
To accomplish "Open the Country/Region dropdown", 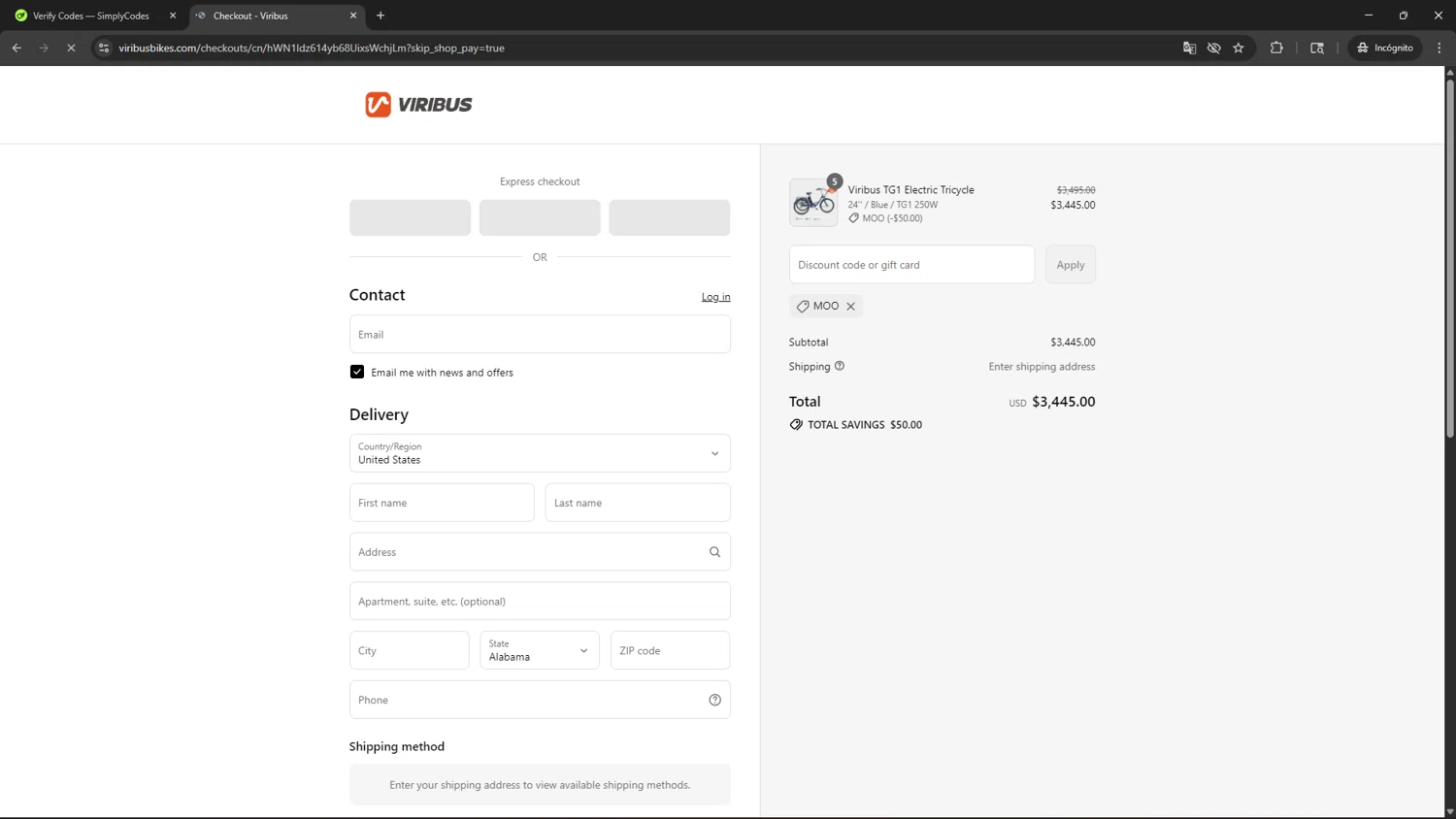I will point(540,453).
